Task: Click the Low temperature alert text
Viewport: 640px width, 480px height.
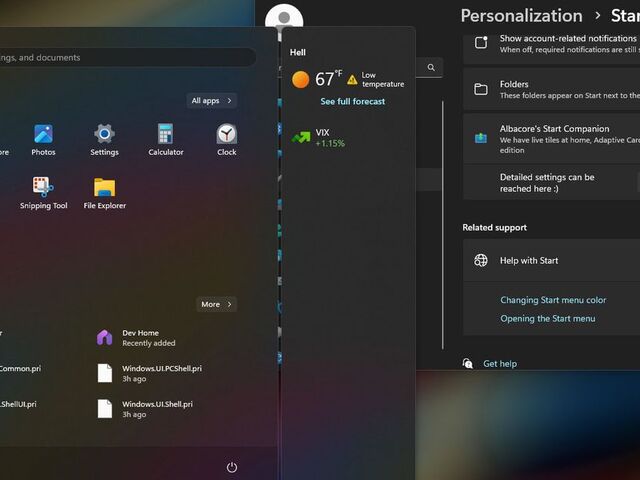Action: 382,80
